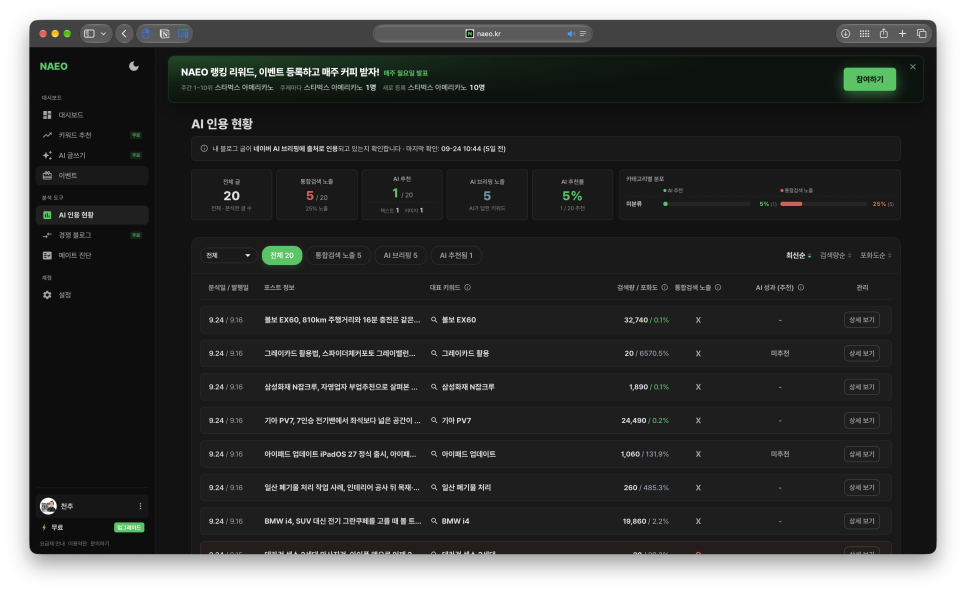Open the Notion extension icon in the toolbar
Image resolution: width=966 pixels, height=593 pixels.
164,34
